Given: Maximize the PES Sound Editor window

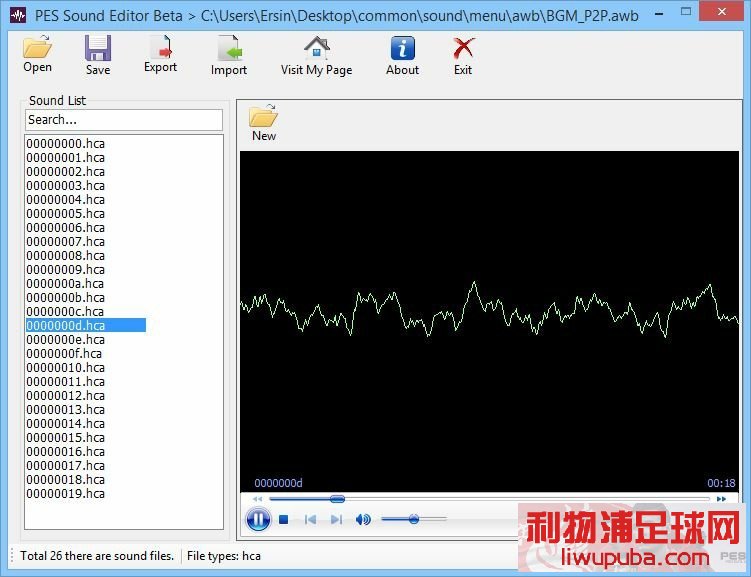Looking at the screenshot, I should 686,11.
